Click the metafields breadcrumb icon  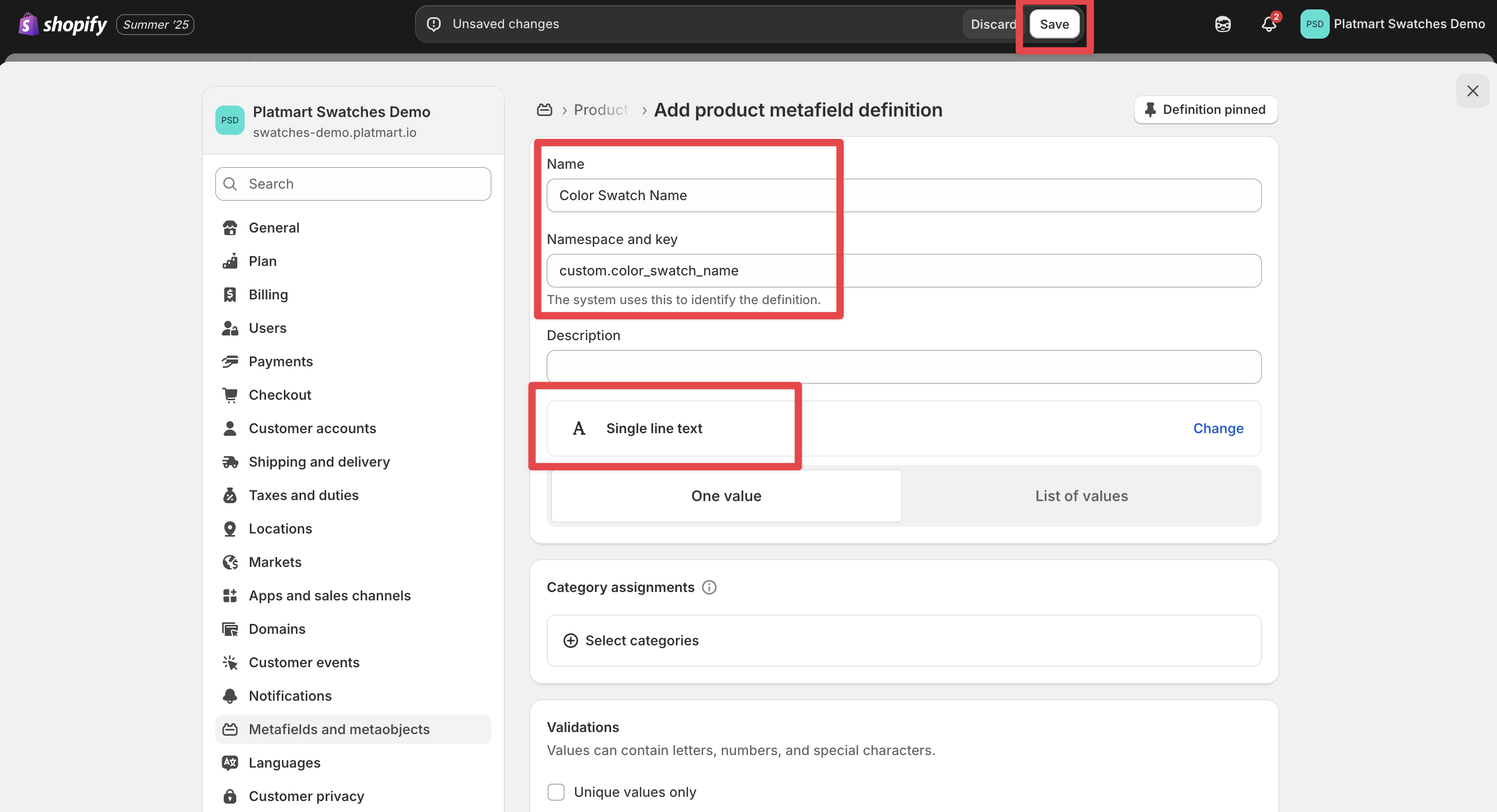click(x=544, y=110)
